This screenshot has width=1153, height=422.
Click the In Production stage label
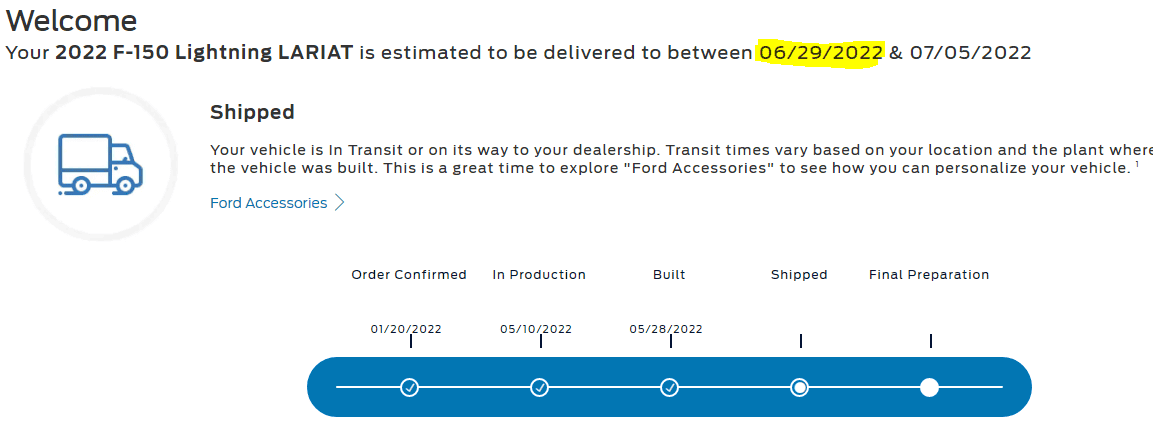tap(539, 275)
